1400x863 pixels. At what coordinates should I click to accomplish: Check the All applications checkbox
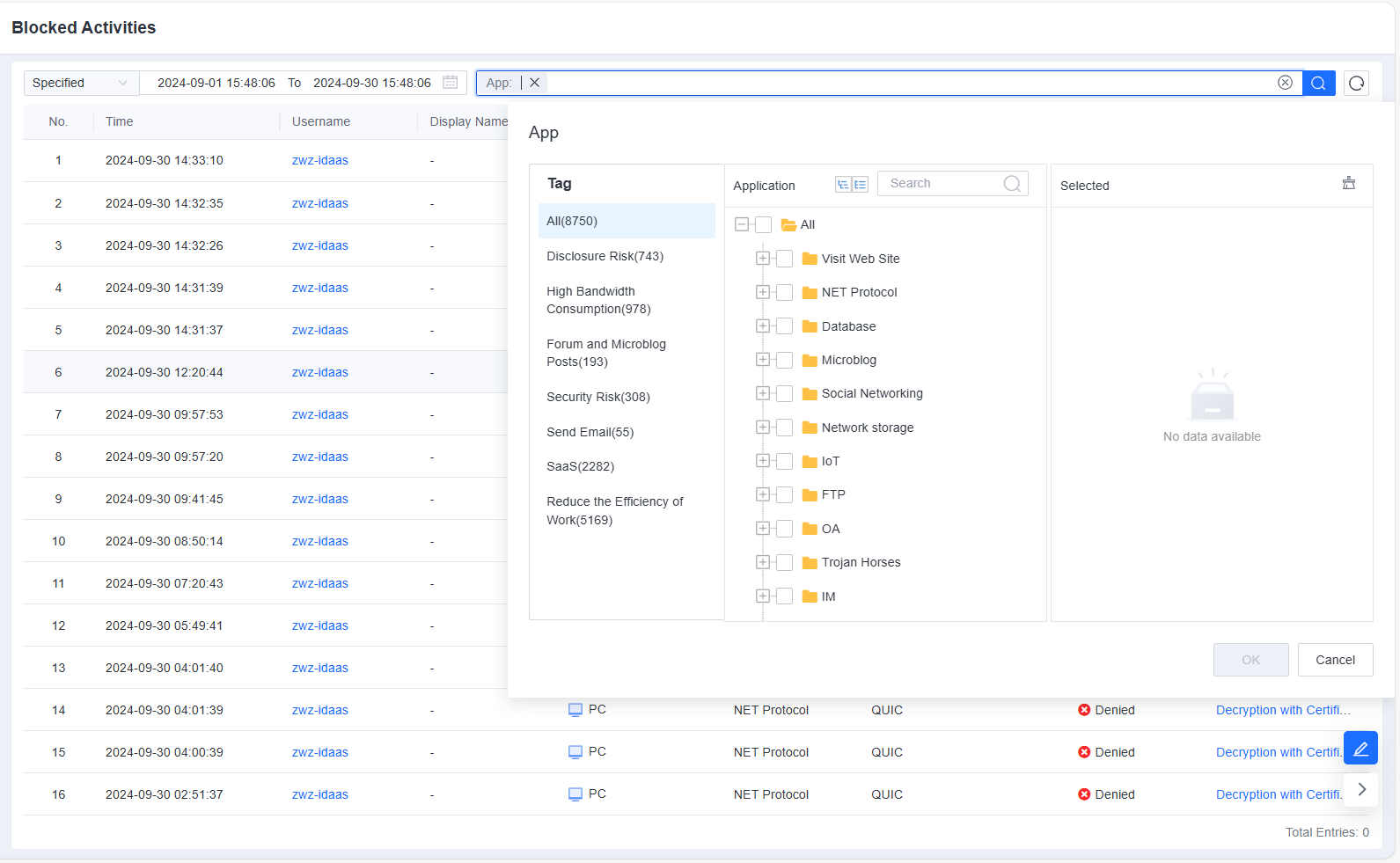coord(763,224)
